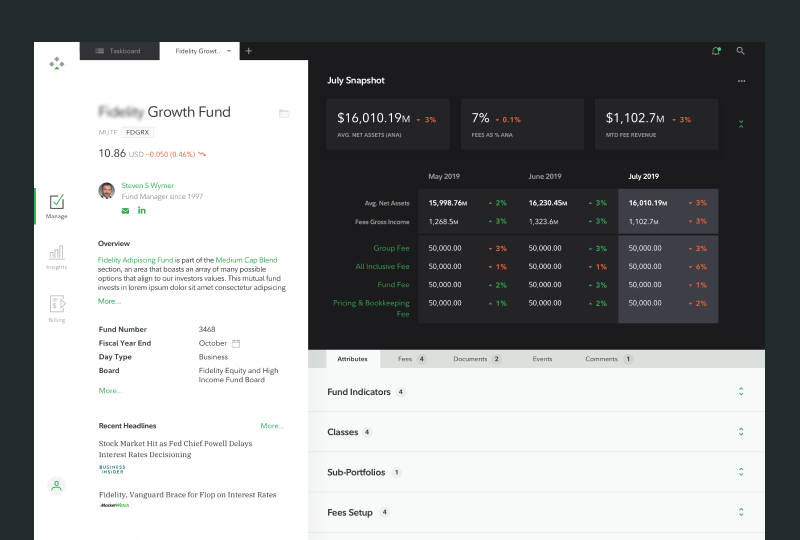Click the MarketWatch source logo
This screenshot has height=540, width=800.
pos(114,505)
